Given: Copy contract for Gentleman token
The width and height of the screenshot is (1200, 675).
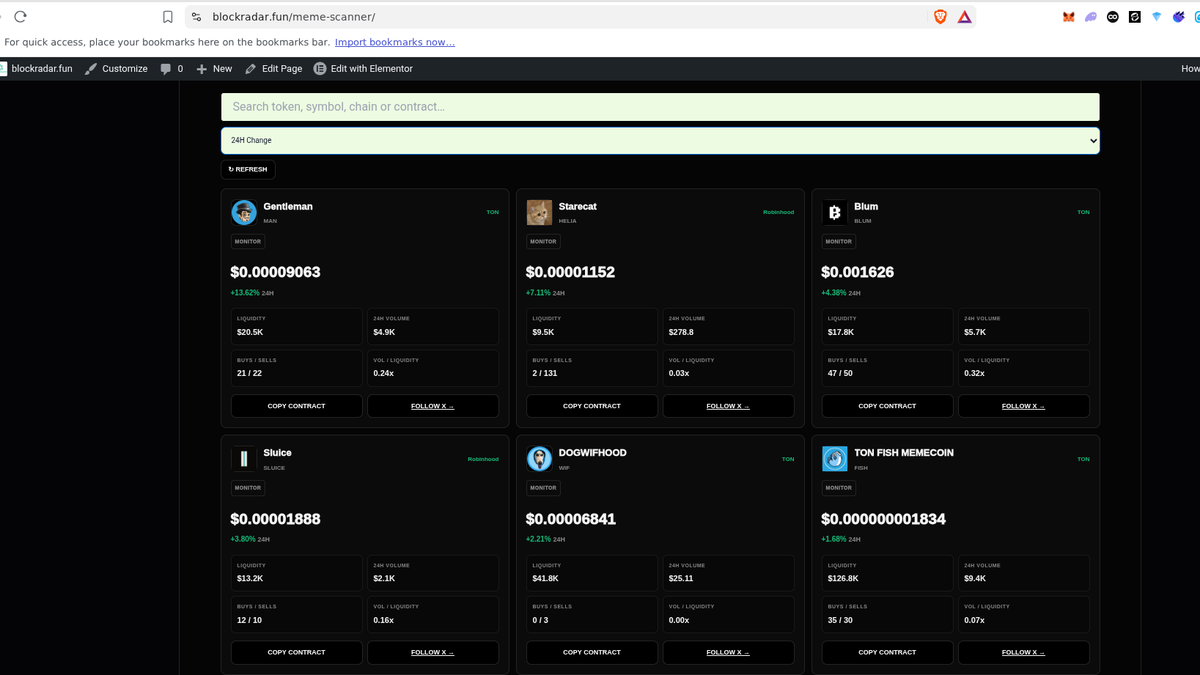Looking at the screenshot, I should pyautogui.click(x=297, y=406).
